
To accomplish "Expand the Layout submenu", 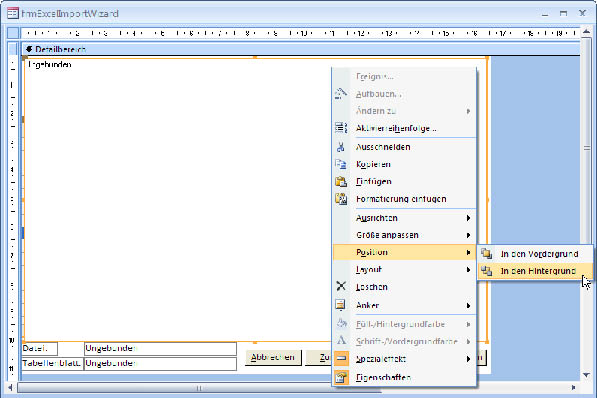I will (x=404, y=269).
